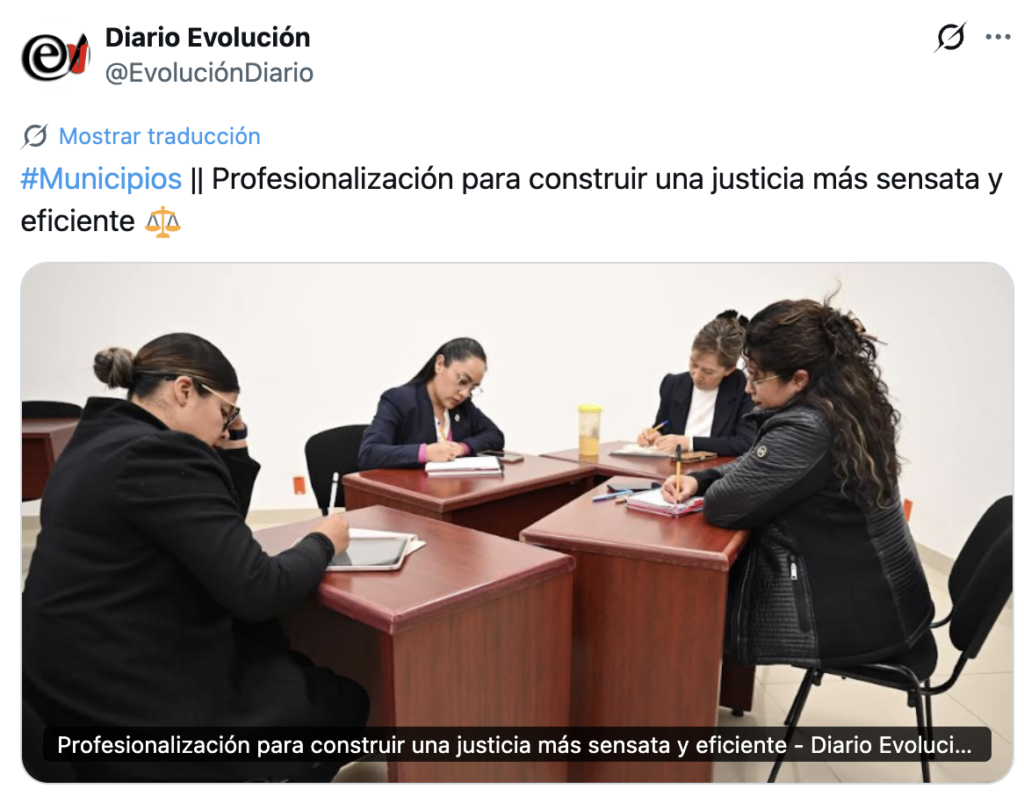This screenshot has width=1024, height=796.
Task: Click the Grok icon beside Mostrar traducción
Action: coord(35,136)
